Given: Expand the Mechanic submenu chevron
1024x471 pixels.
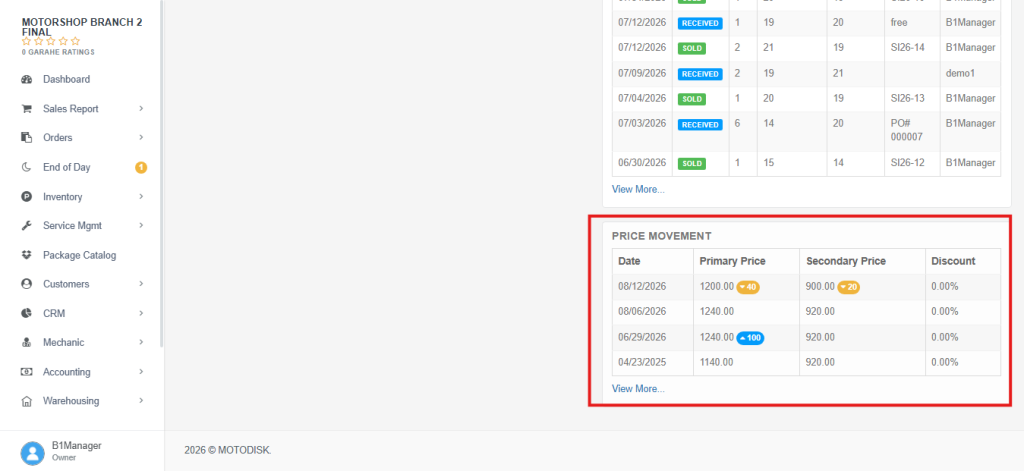Looking at the screenshot, I should [x=141, y=342].
